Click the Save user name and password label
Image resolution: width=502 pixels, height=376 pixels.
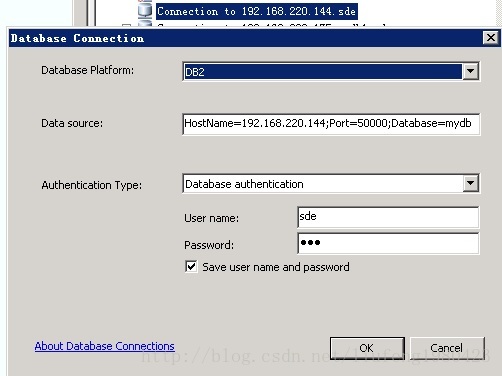point(276,267)
